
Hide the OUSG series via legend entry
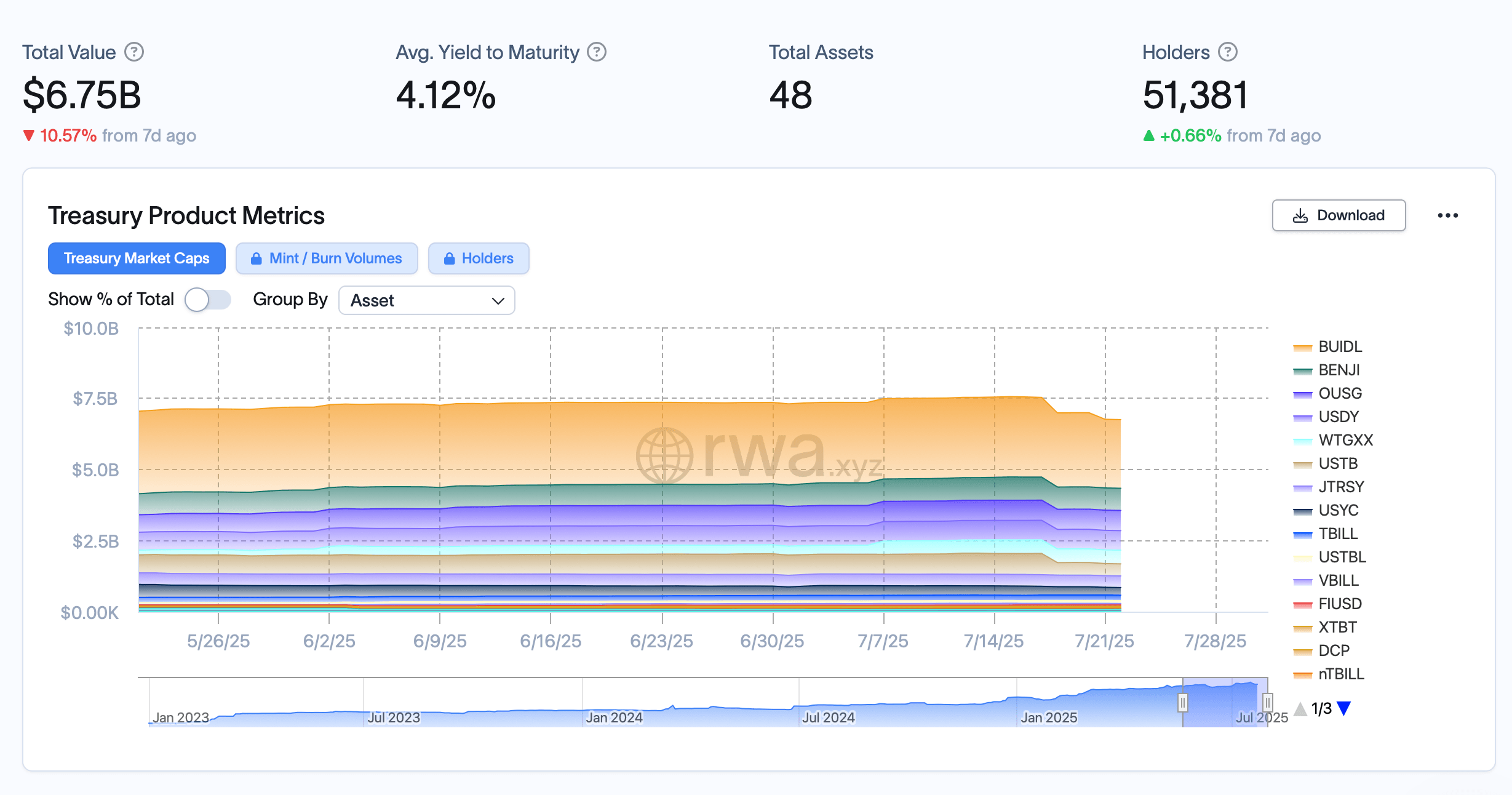click(1339, 393)
